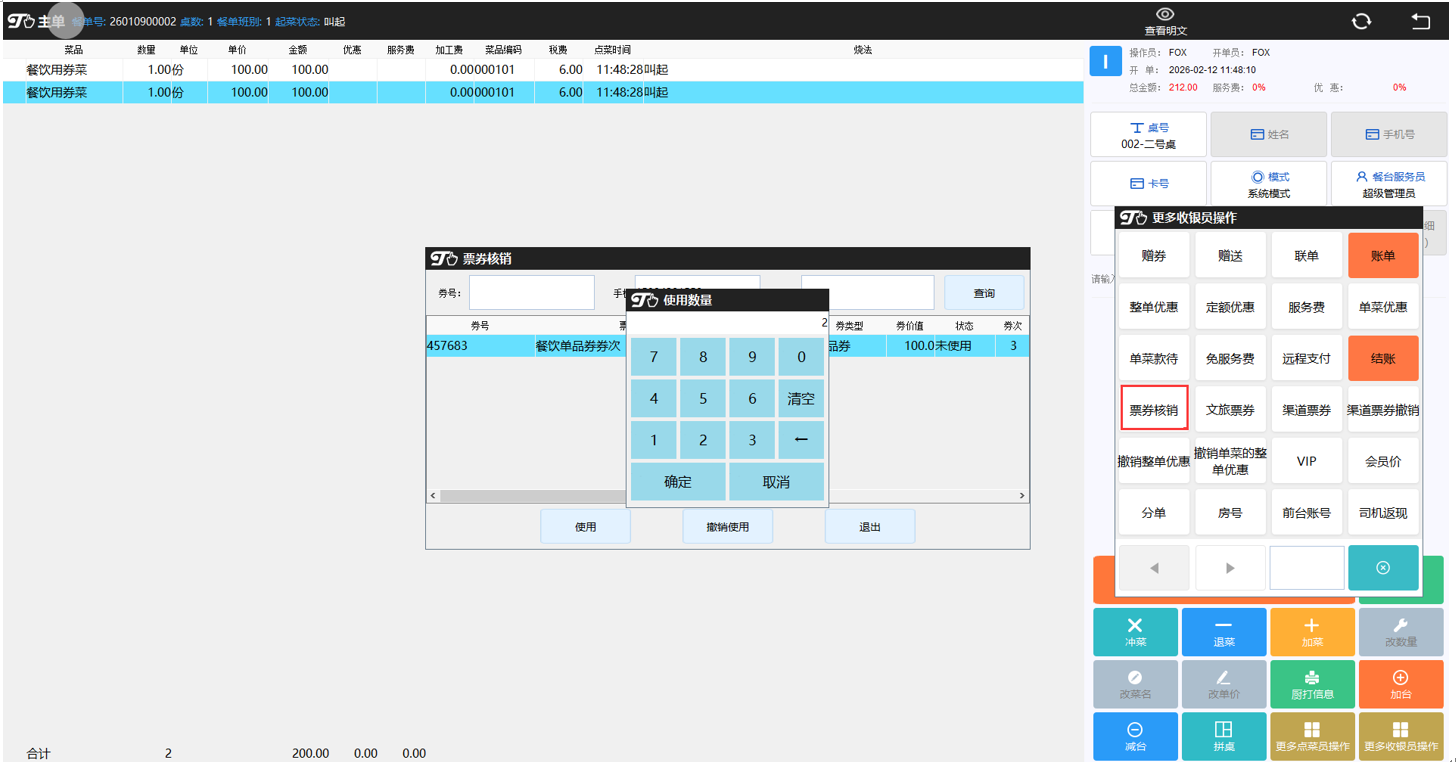The height and width of the screenshot is (762, 1456).
Task: Click the refresh icon in top bar
Action: point(1361,22)
